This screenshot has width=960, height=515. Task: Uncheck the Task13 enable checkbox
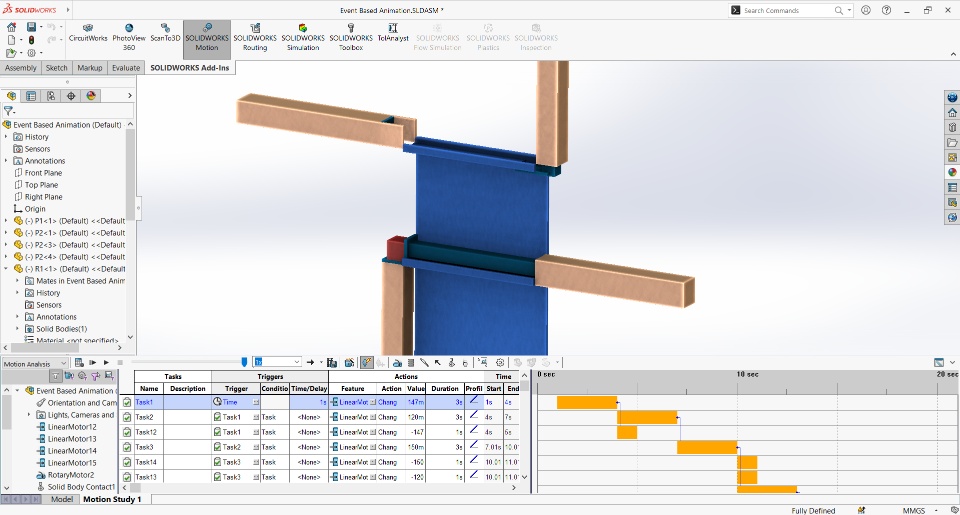pos(127,476)
